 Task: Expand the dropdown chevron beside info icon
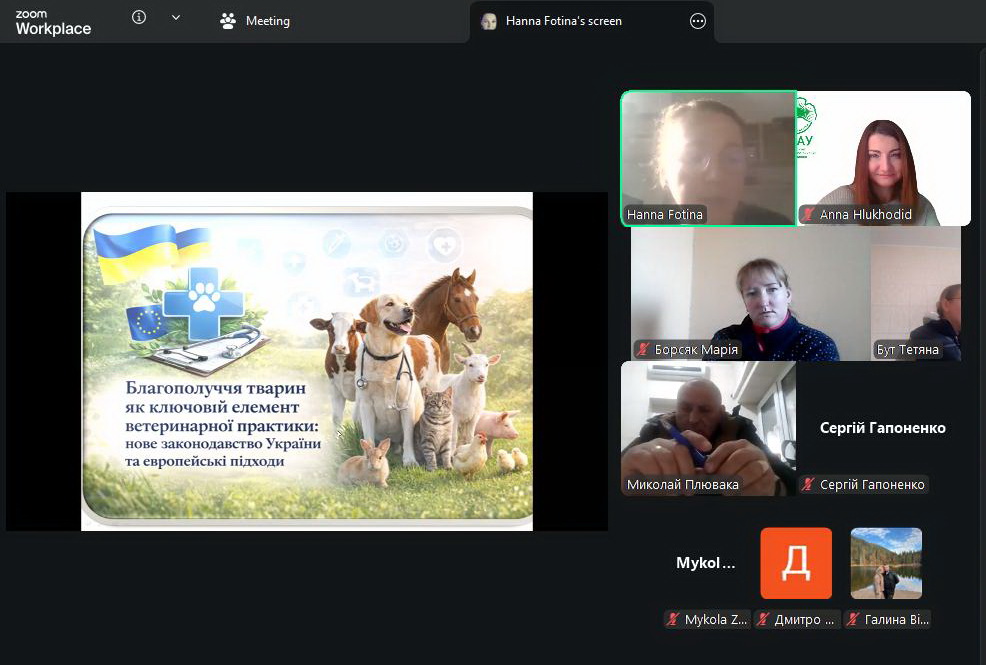pyautogui.click(x=176, y=18)
